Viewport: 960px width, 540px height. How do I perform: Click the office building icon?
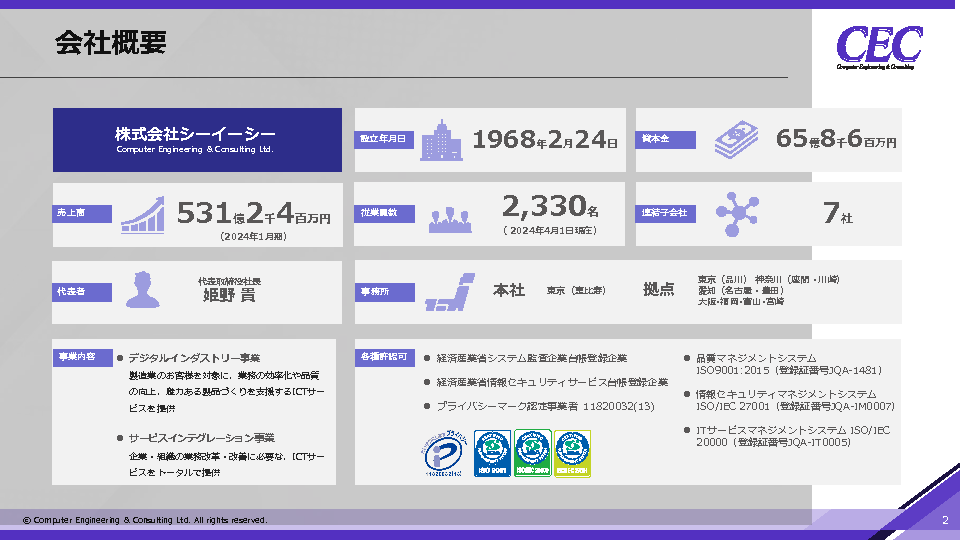coord(440,140)
